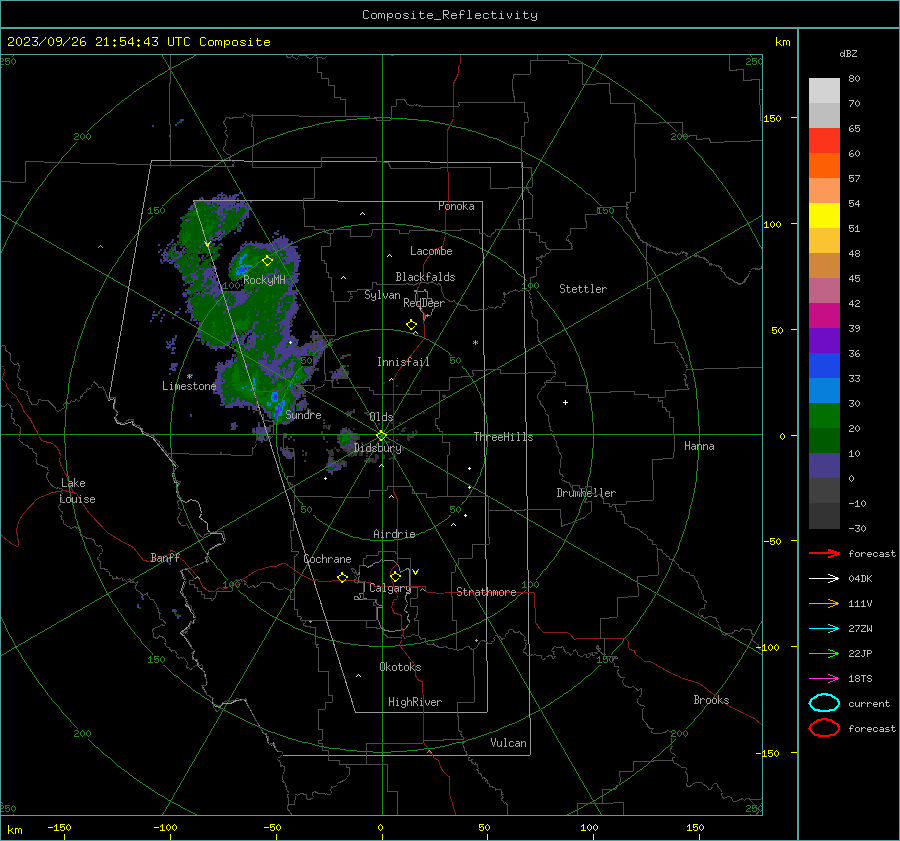Click the yellow diamond at the Olds radar center
The width and height of the screenshot is (900, 841).
(x=381, y=436)
